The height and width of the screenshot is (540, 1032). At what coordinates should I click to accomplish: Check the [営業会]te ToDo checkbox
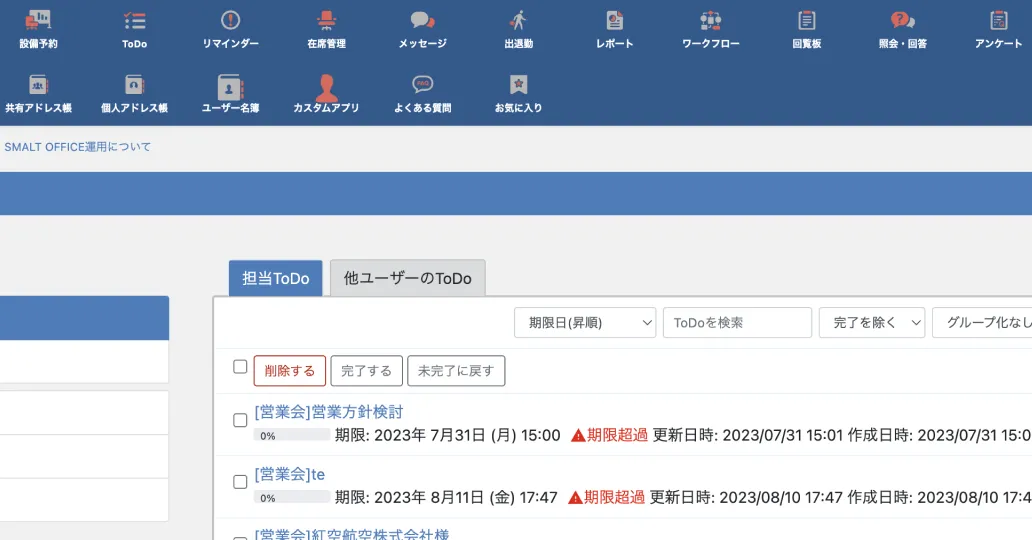tap(240, 482)
